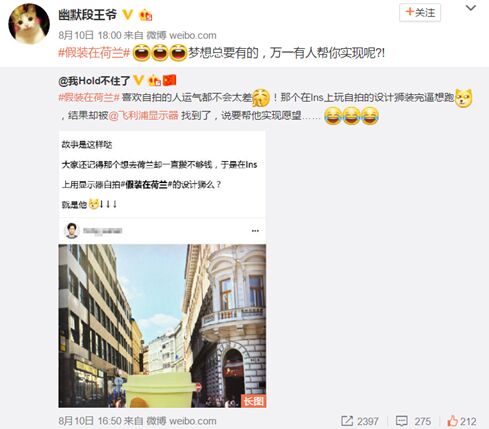Open the #假装在荷兰# hashtag in the top post
Screen dimensions: 489x429
94,53
